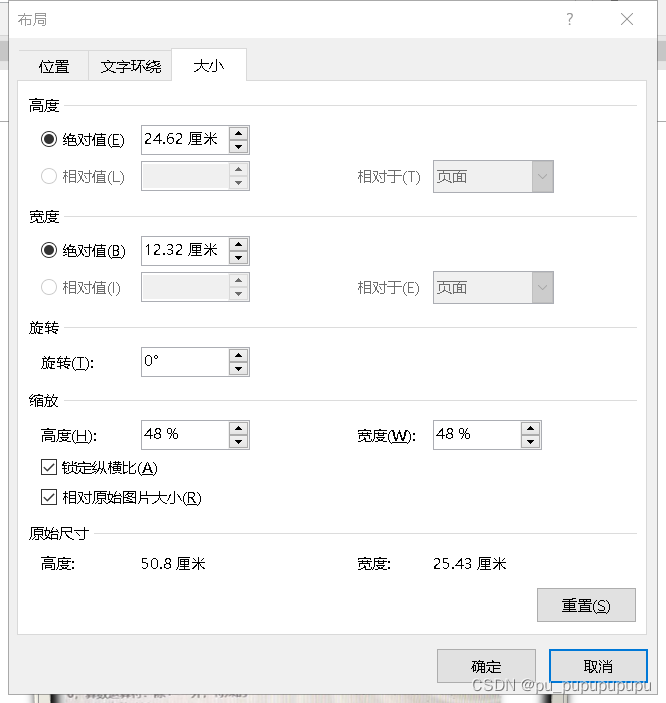Select width 相对值(I) radio button

click(49, 287)
